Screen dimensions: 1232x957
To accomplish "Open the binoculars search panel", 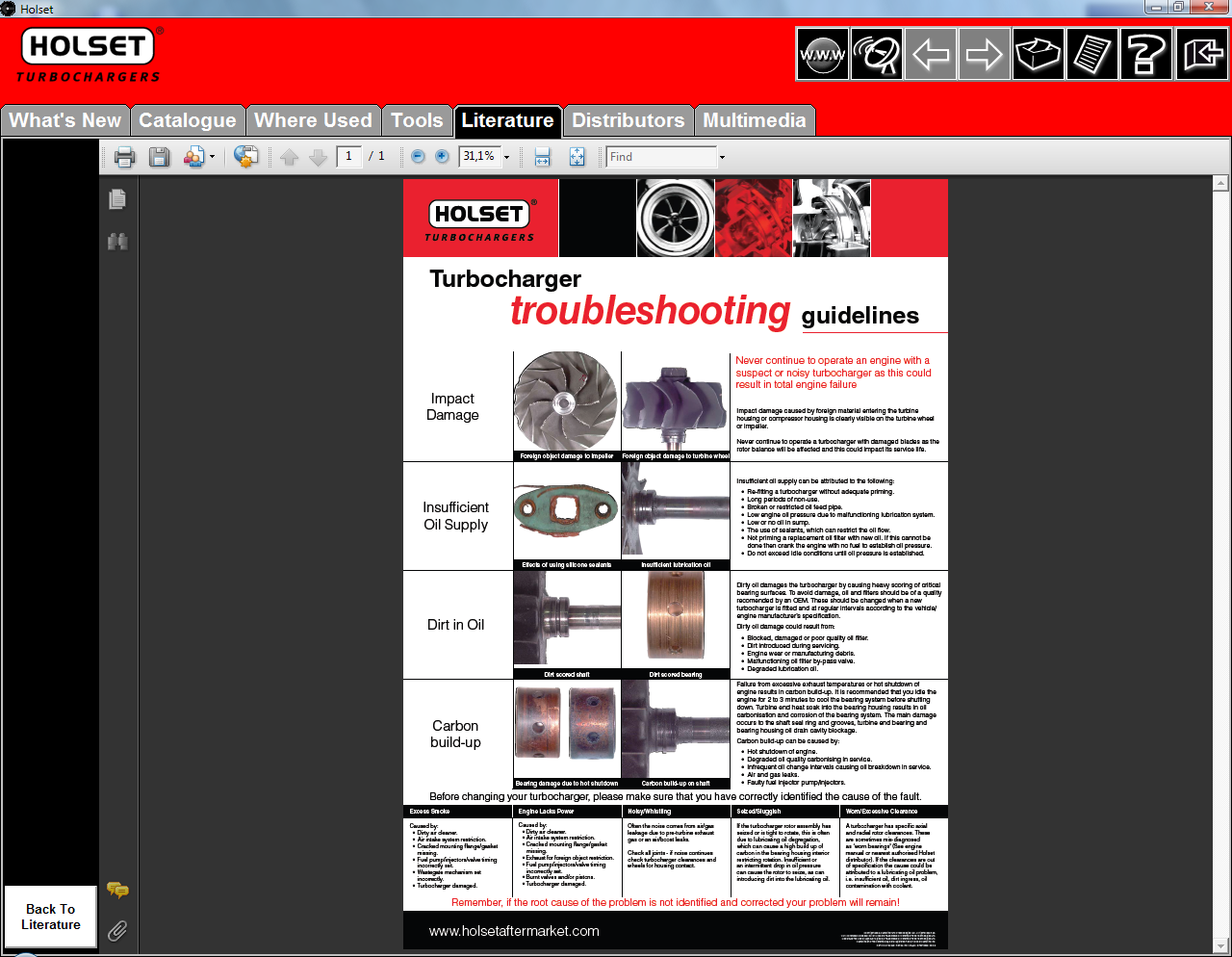I will [117, 242].
